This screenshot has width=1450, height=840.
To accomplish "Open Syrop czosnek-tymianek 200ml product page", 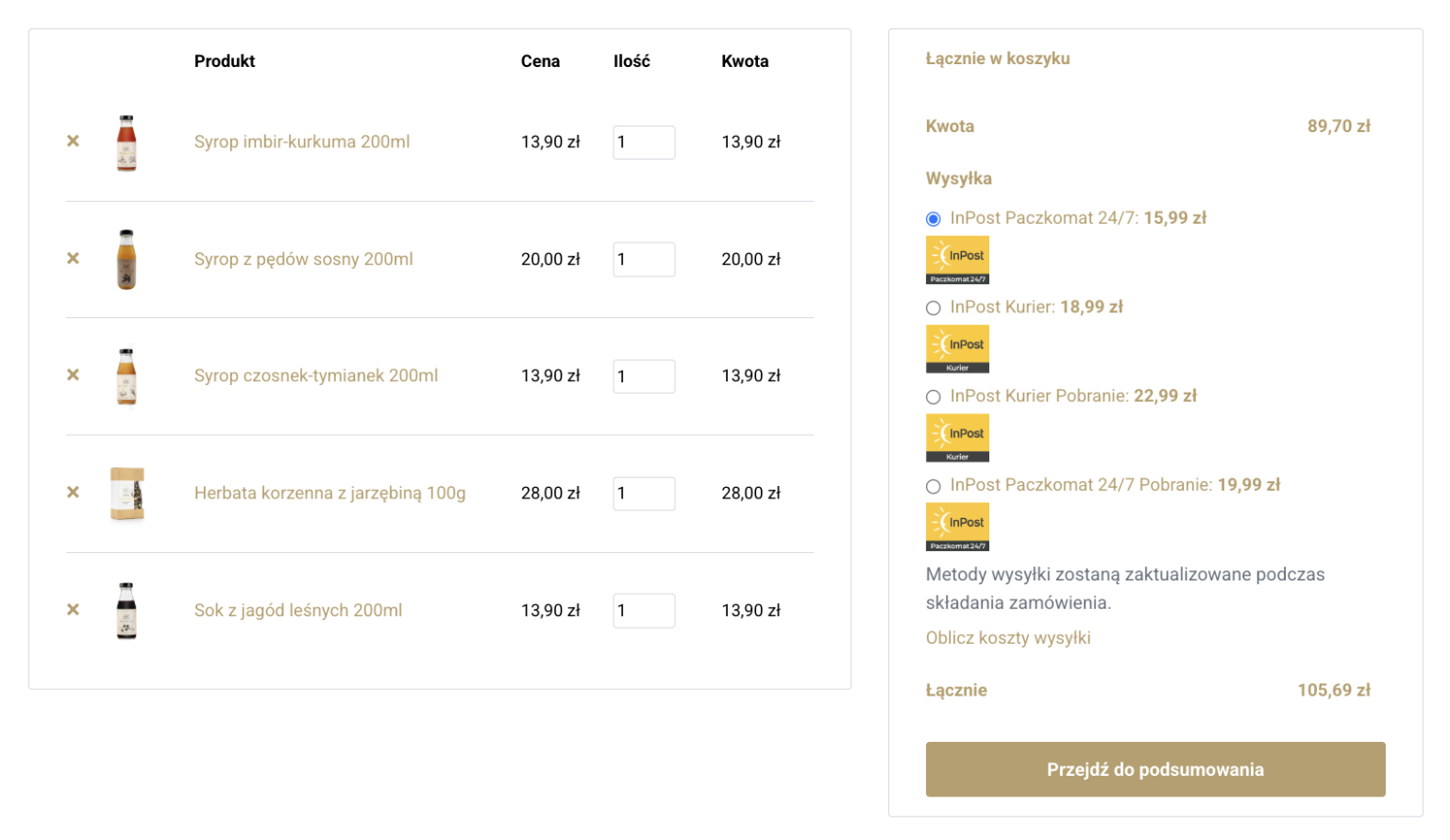I will (x=315, y=376).
